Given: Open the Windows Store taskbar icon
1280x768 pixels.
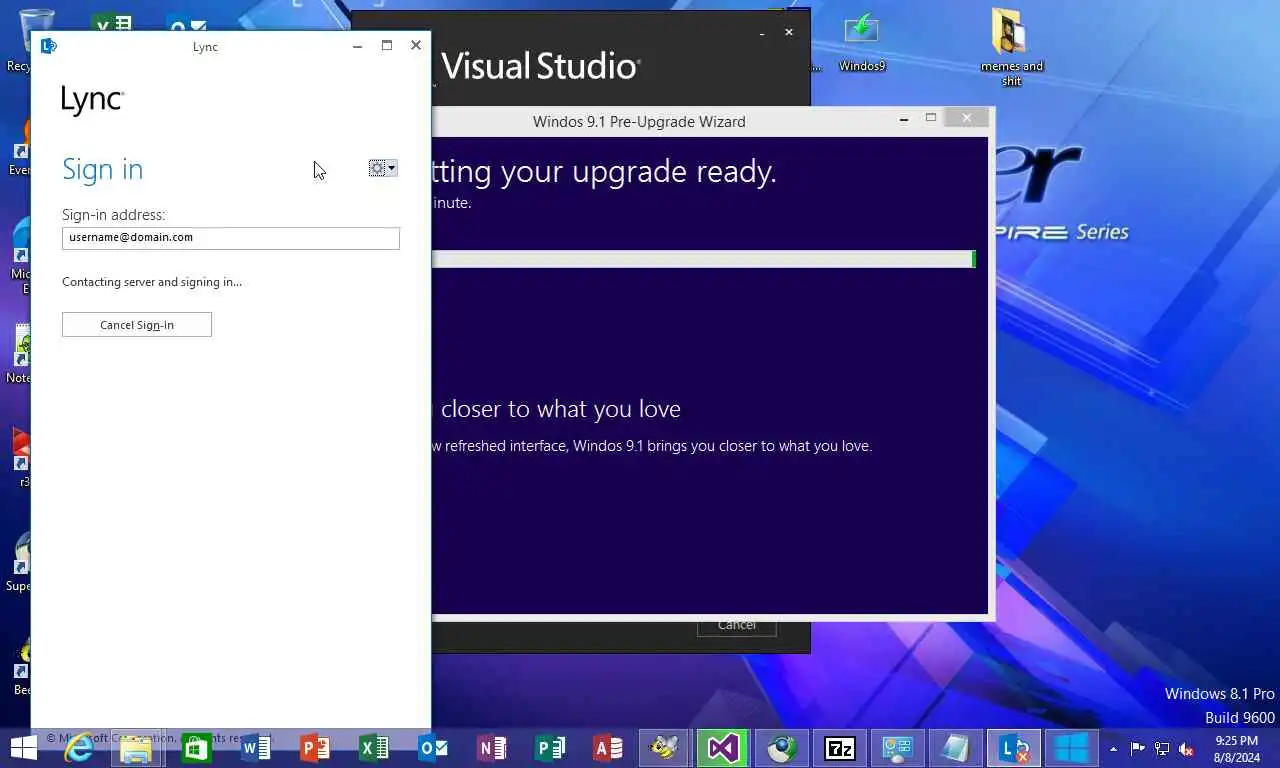Looking at the screenshot, I should (x=196, y=748).
